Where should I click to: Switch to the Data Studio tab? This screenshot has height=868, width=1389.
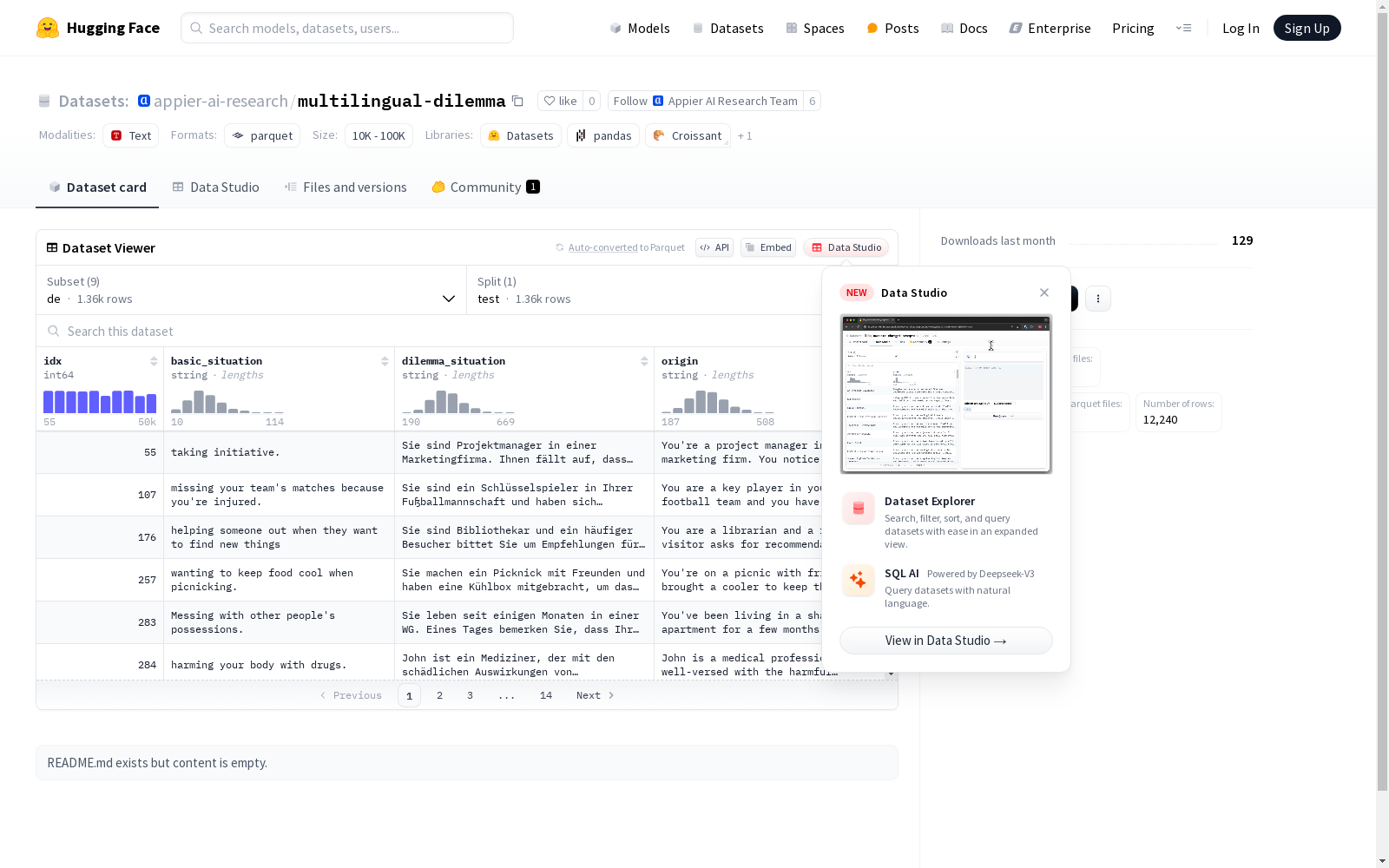pos(215,187)
